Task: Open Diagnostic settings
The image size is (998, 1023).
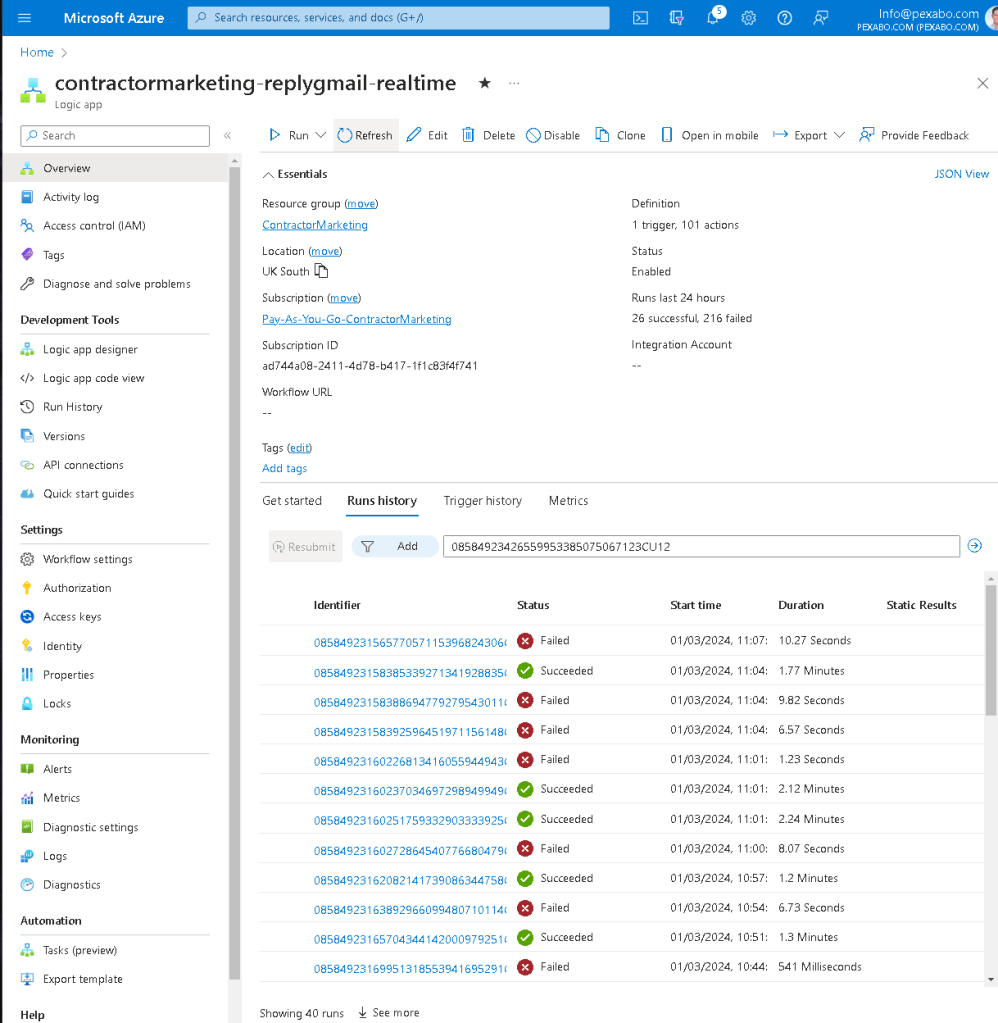Action: 91,827
